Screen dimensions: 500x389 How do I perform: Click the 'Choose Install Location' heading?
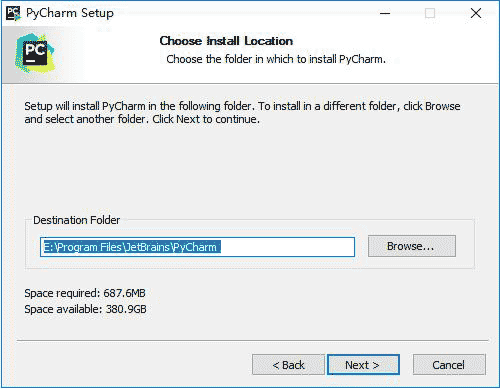pyautogui.click(x=226, y=41)
